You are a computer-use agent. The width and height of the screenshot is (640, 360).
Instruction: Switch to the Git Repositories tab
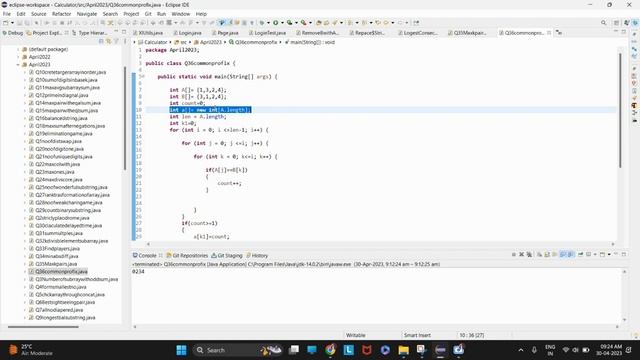pyautogui.click(x=187, y=256)
